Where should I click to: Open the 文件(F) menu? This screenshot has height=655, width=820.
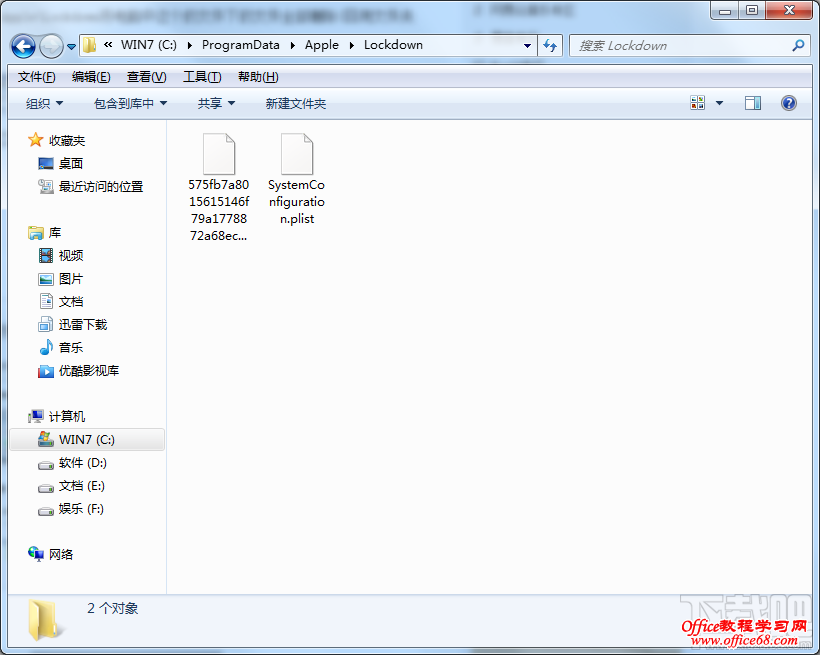(36, 77)
